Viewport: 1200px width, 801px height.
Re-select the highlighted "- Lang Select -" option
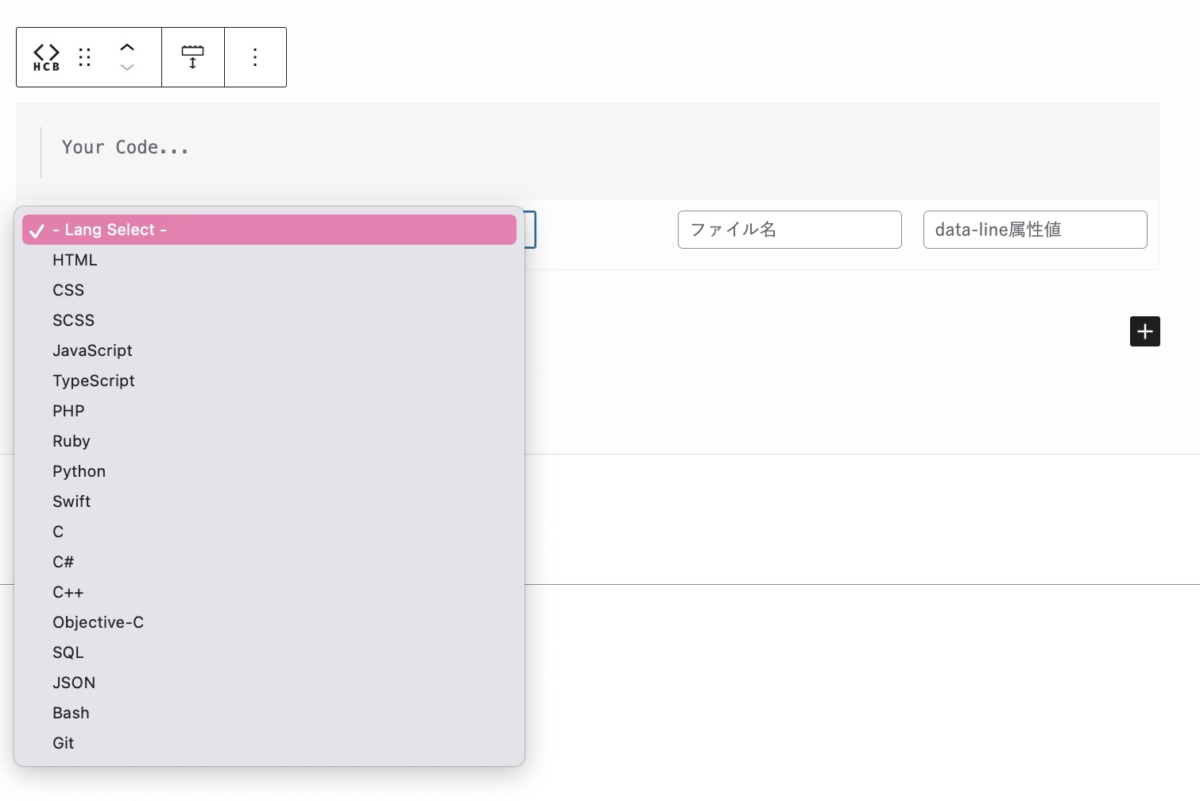pos(110,229)
